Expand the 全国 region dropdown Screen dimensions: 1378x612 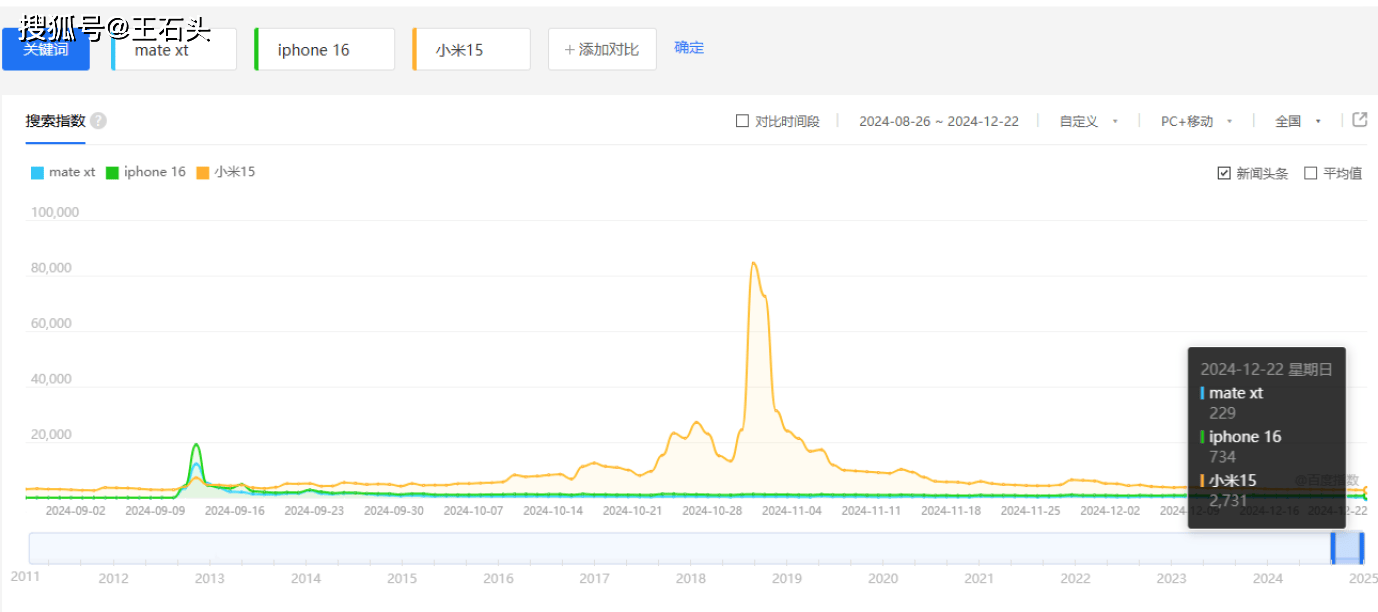pyautogui.click(x=1298, y=121)
